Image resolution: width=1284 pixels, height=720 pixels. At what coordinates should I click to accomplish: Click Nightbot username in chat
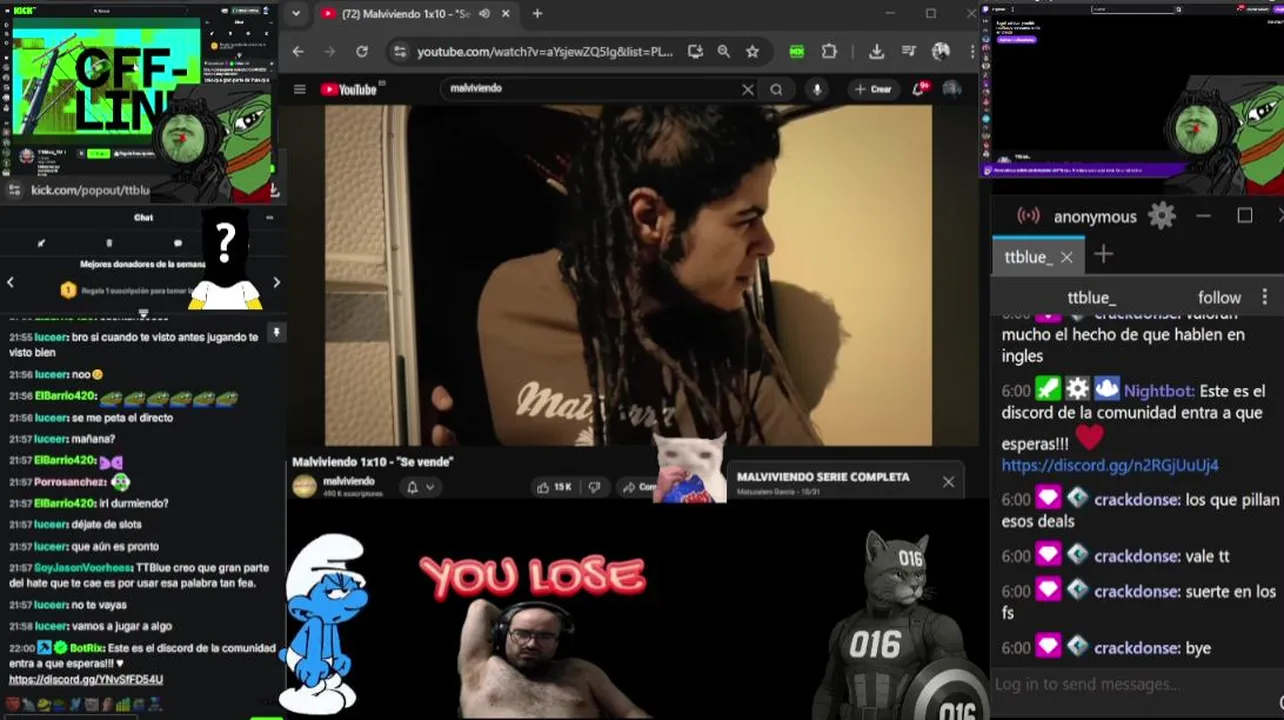pos(1158,391)
